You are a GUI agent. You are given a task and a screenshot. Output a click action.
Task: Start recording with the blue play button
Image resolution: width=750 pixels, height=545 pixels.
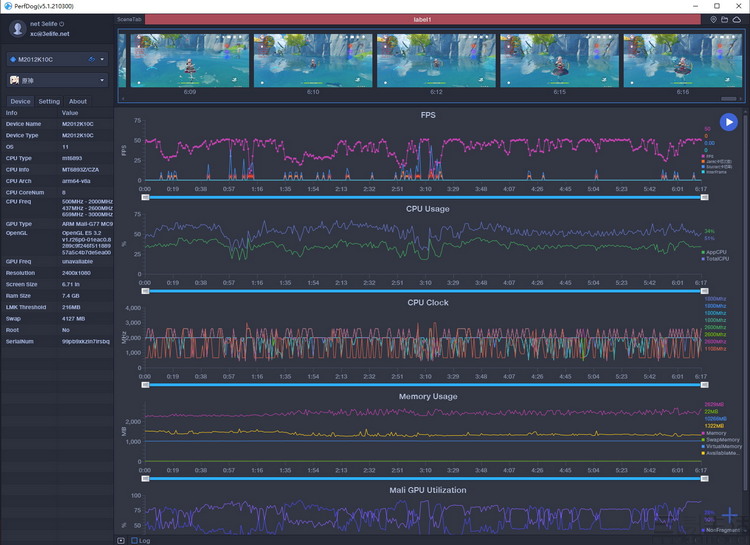click(x=728, y=122)
